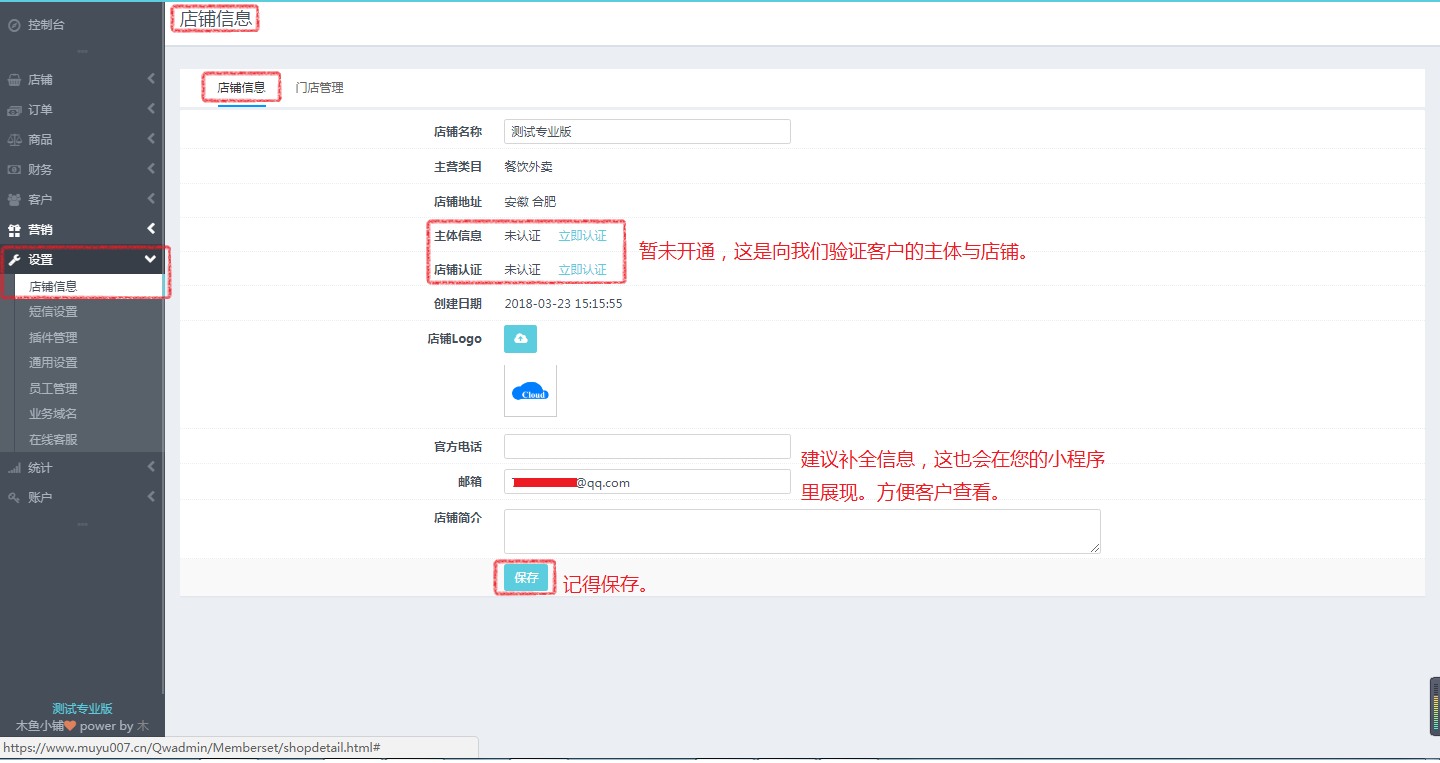This screenshot has height=763, width=1440.
Task: Click the 店铺 shop icon in sidebar
Action: [14, 80]
